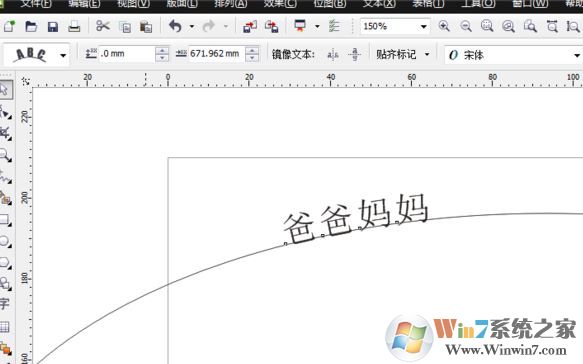Open the Print dialog via printer icon
This screenshot has height=364, width=583.
click(74, 27)
